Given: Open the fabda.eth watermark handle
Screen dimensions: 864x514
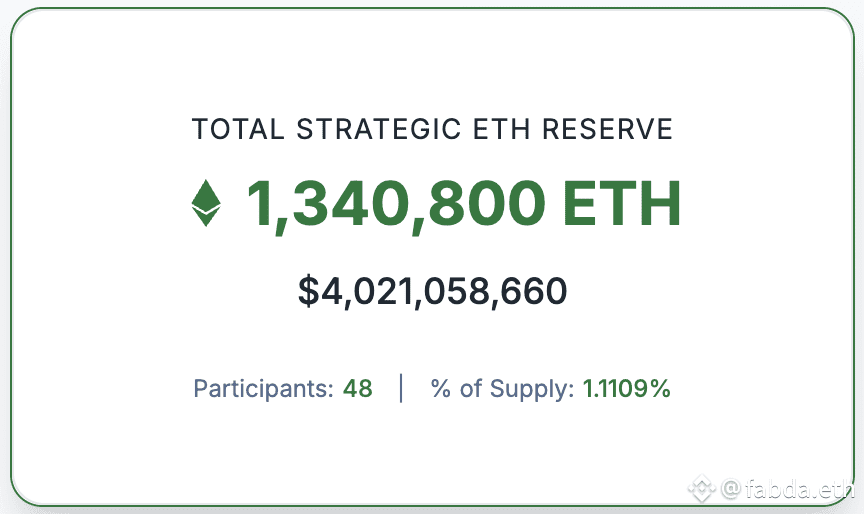Looking at the screenshot, I should 799,489.
